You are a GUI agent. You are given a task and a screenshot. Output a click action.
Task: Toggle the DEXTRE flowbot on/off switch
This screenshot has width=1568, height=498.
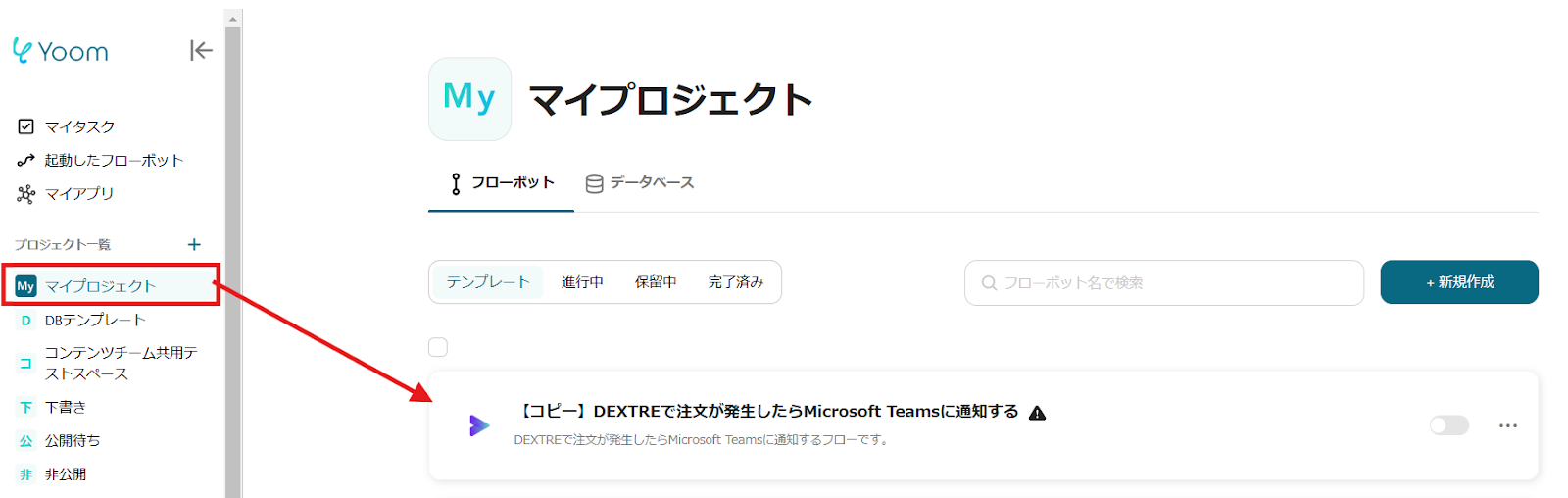1448,425
